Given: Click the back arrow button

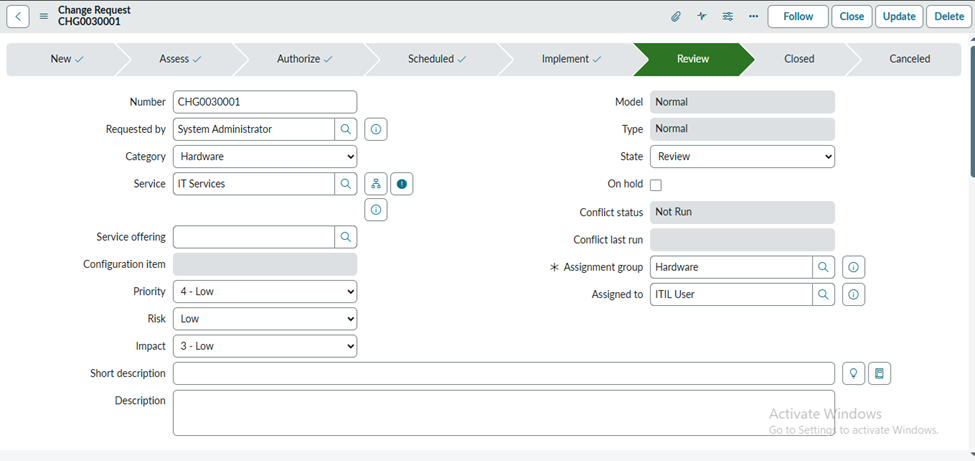Looking at the screenshot, I should tap(18, 17).
